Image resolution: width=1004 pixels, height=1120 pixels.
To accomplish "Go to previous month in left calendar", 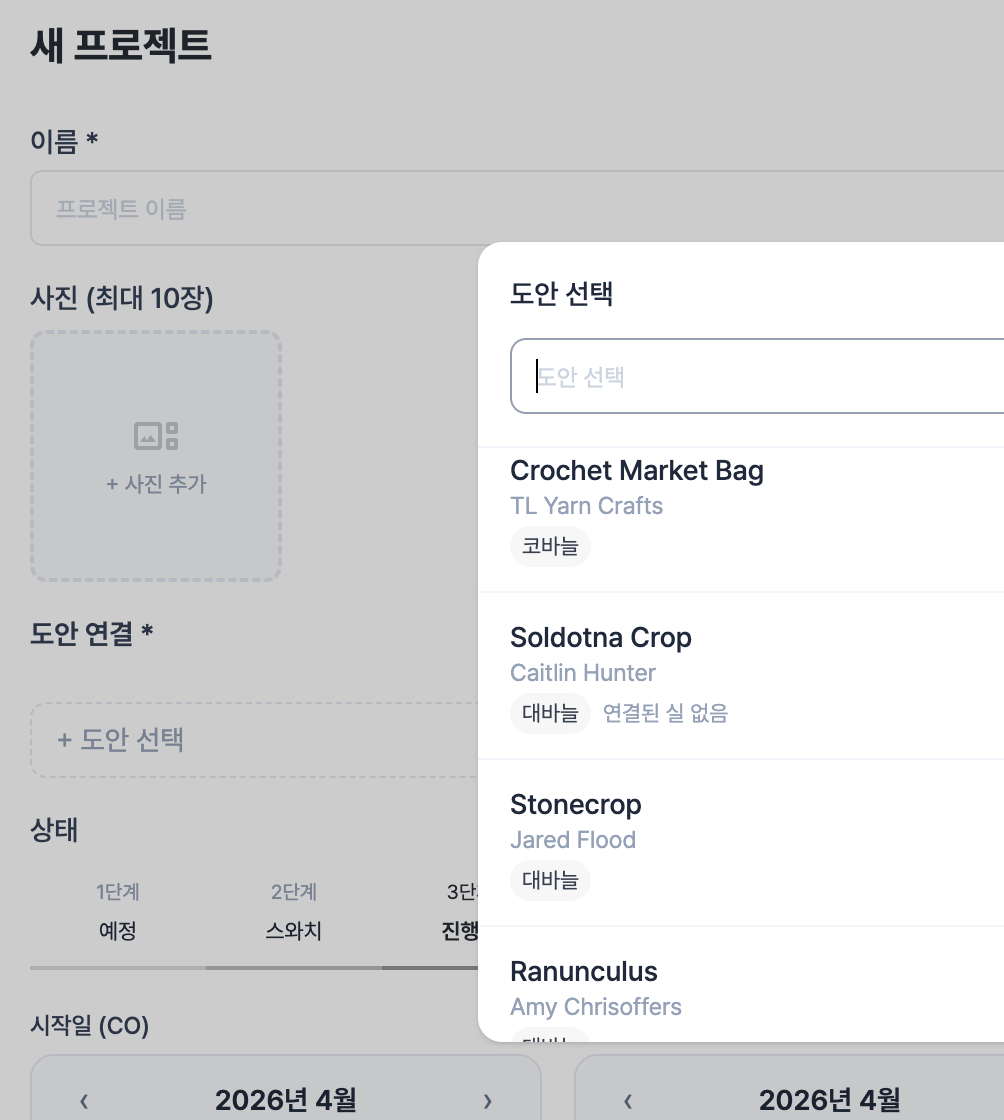I will pyautogui.click(x=84, y=1102).
